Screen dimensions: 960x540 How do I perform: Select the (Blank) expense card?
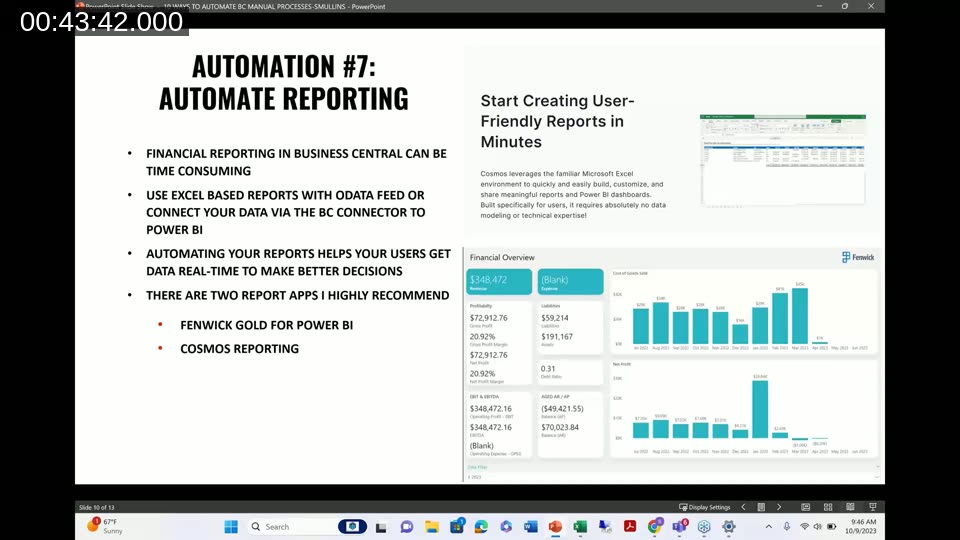(570, 282)
